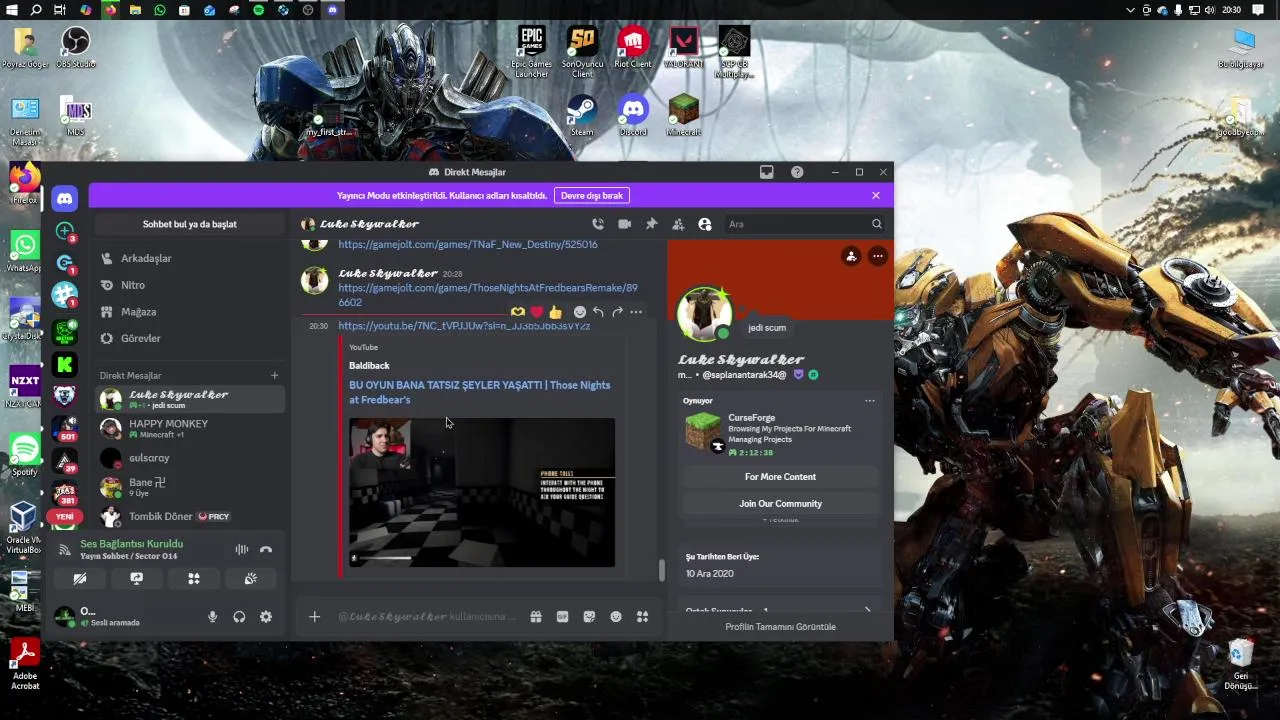Click the Devre dışı bırak button
Viewport: 1280px width, 720px height.
pyautogui.click(x=592, y=196)
